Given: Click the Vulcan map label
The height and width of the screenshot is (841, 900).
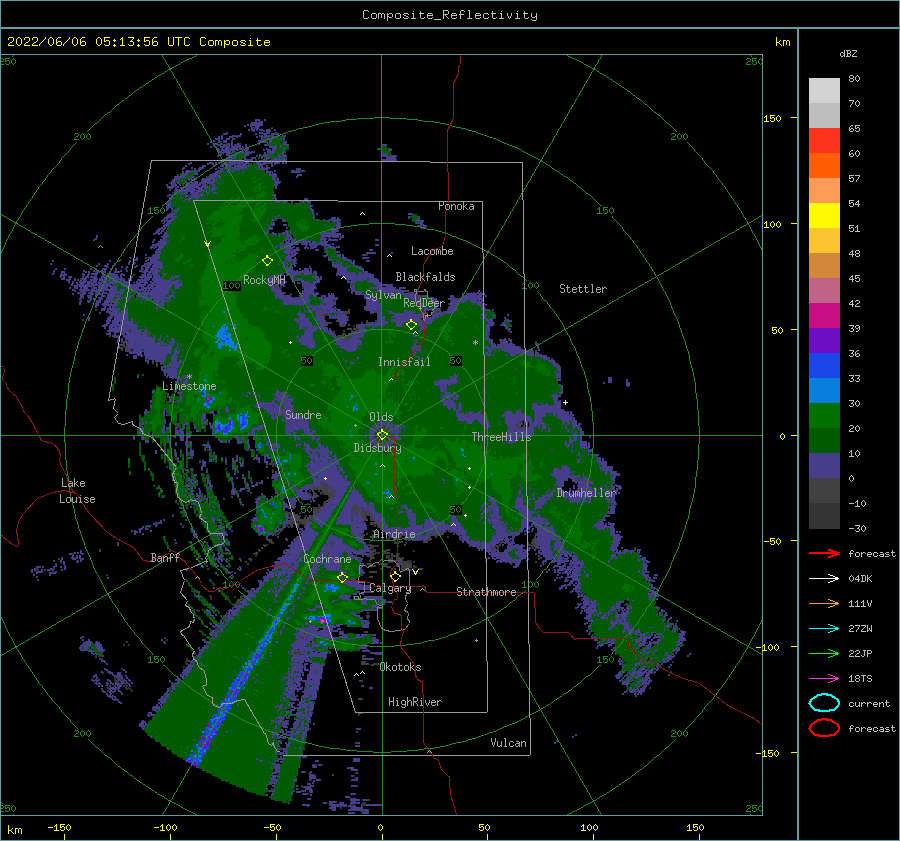Looking at the screenshot, I should 508,743.
